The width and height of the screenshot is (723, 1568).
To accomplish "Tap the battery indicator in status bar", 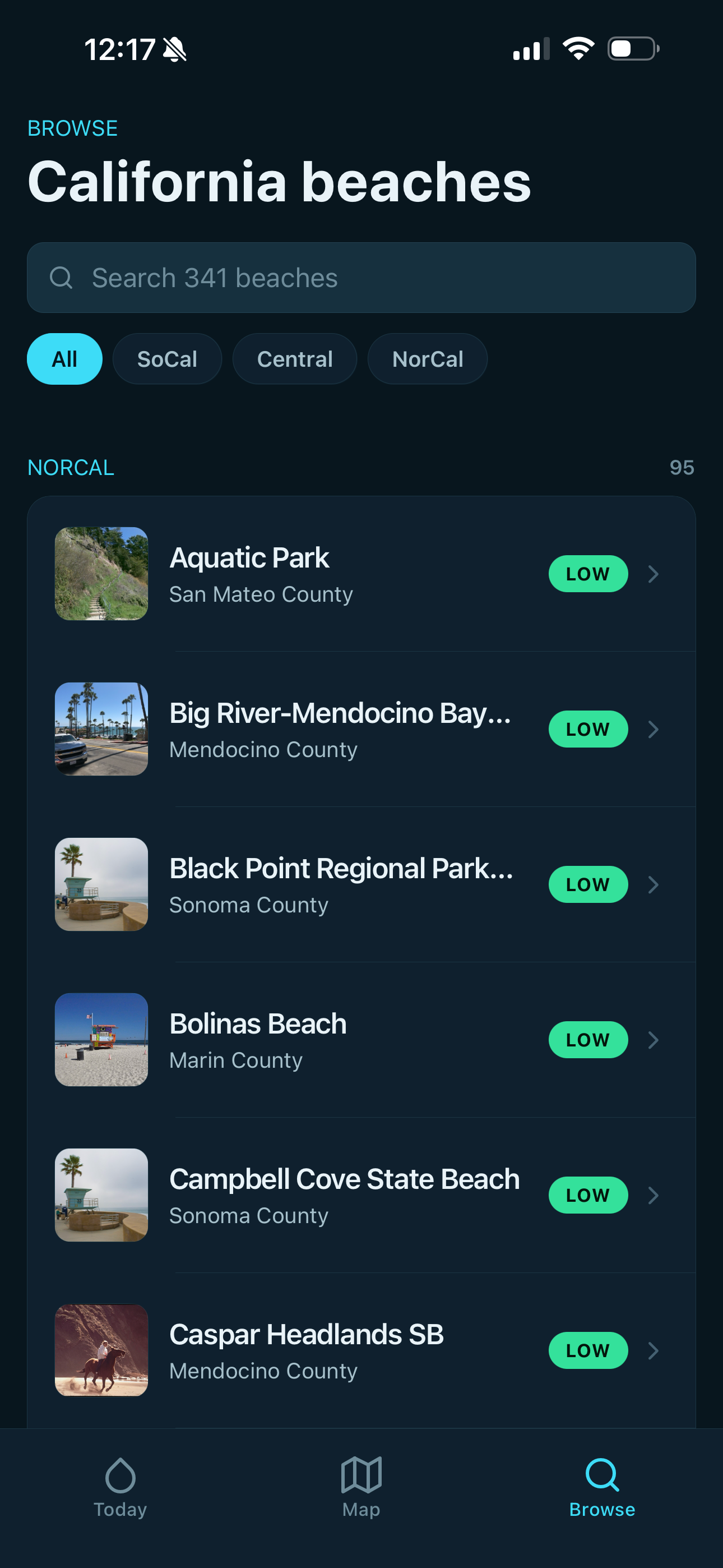I will 633,49.
